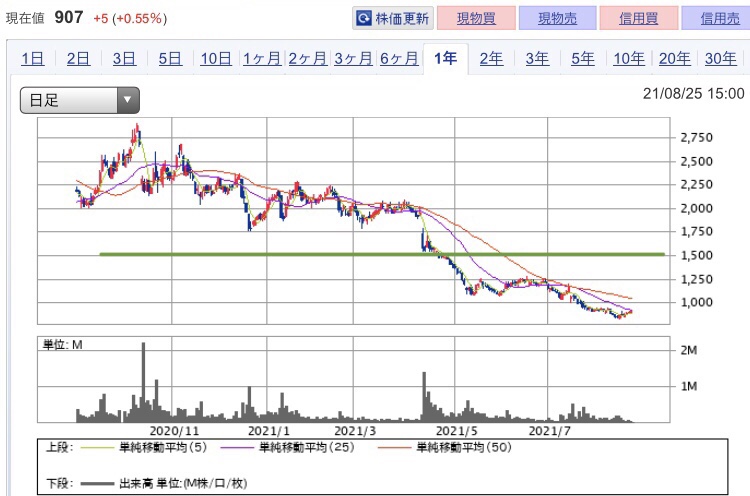Click the 2021/3 date axis label
The height and width of the screenshot is (496, 750).
click(355, 431)
